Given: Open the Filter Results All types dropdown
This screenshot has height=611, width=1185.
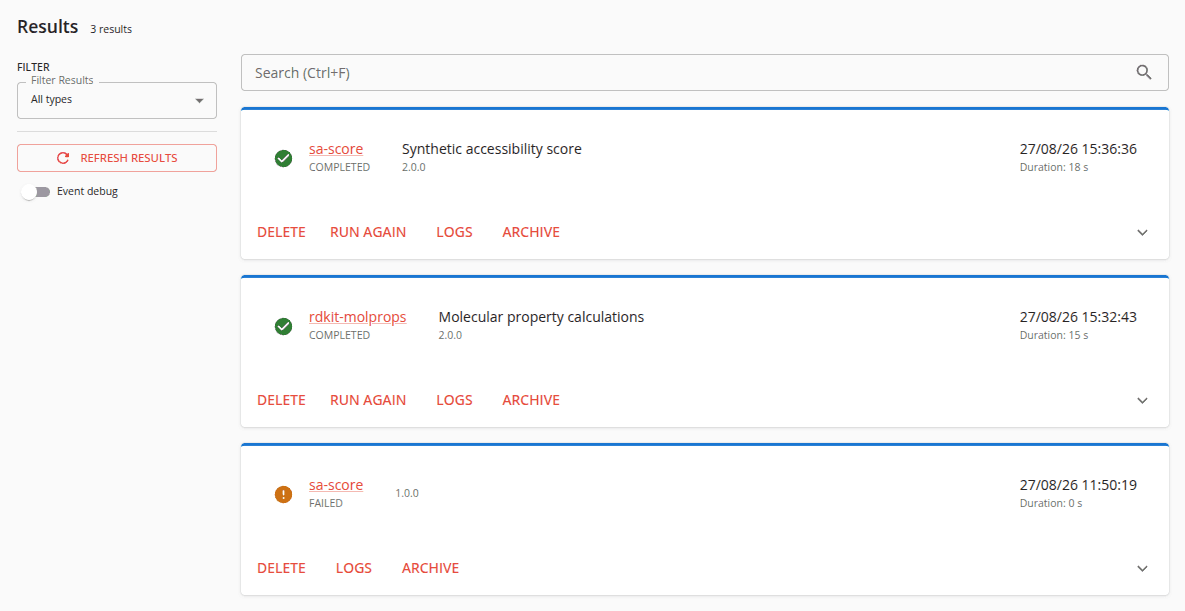Looking at the screenshot, I should (x=117, y=100).
